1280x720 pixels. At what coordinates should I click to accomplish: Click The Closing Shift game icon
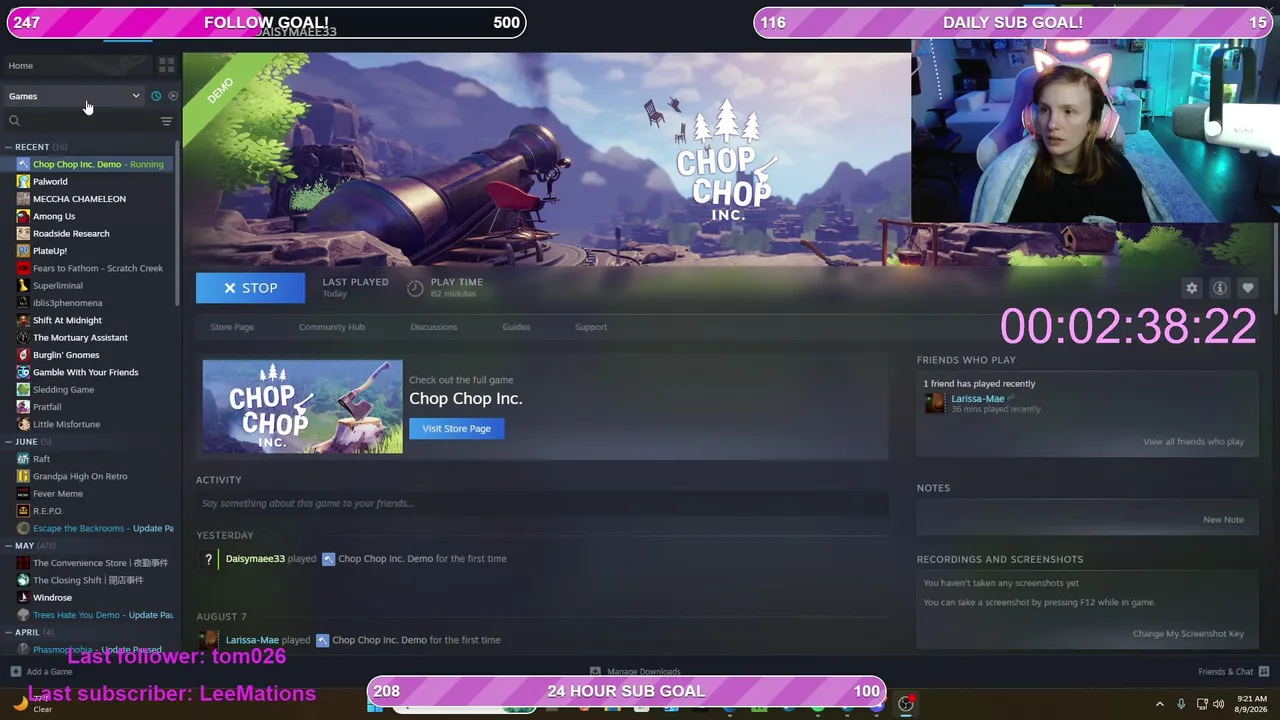(23, 580)
